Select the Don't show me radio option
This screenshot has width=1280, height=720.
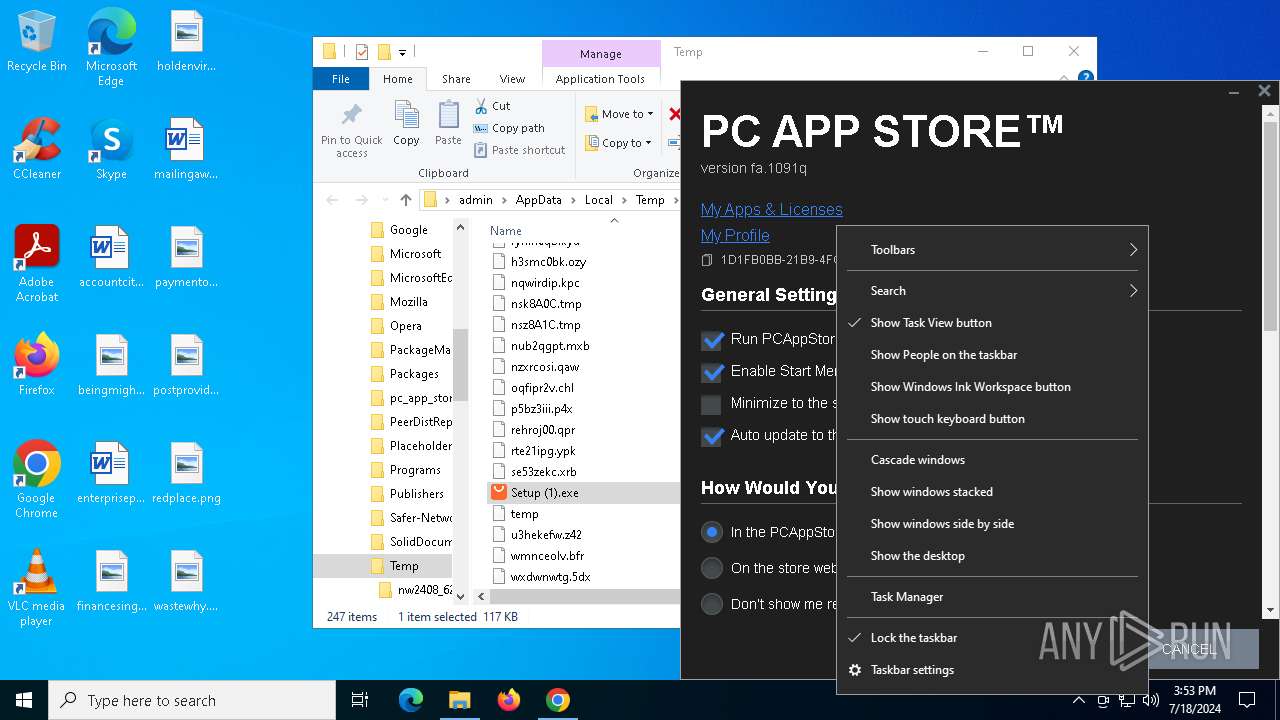(x=711, y=604)
